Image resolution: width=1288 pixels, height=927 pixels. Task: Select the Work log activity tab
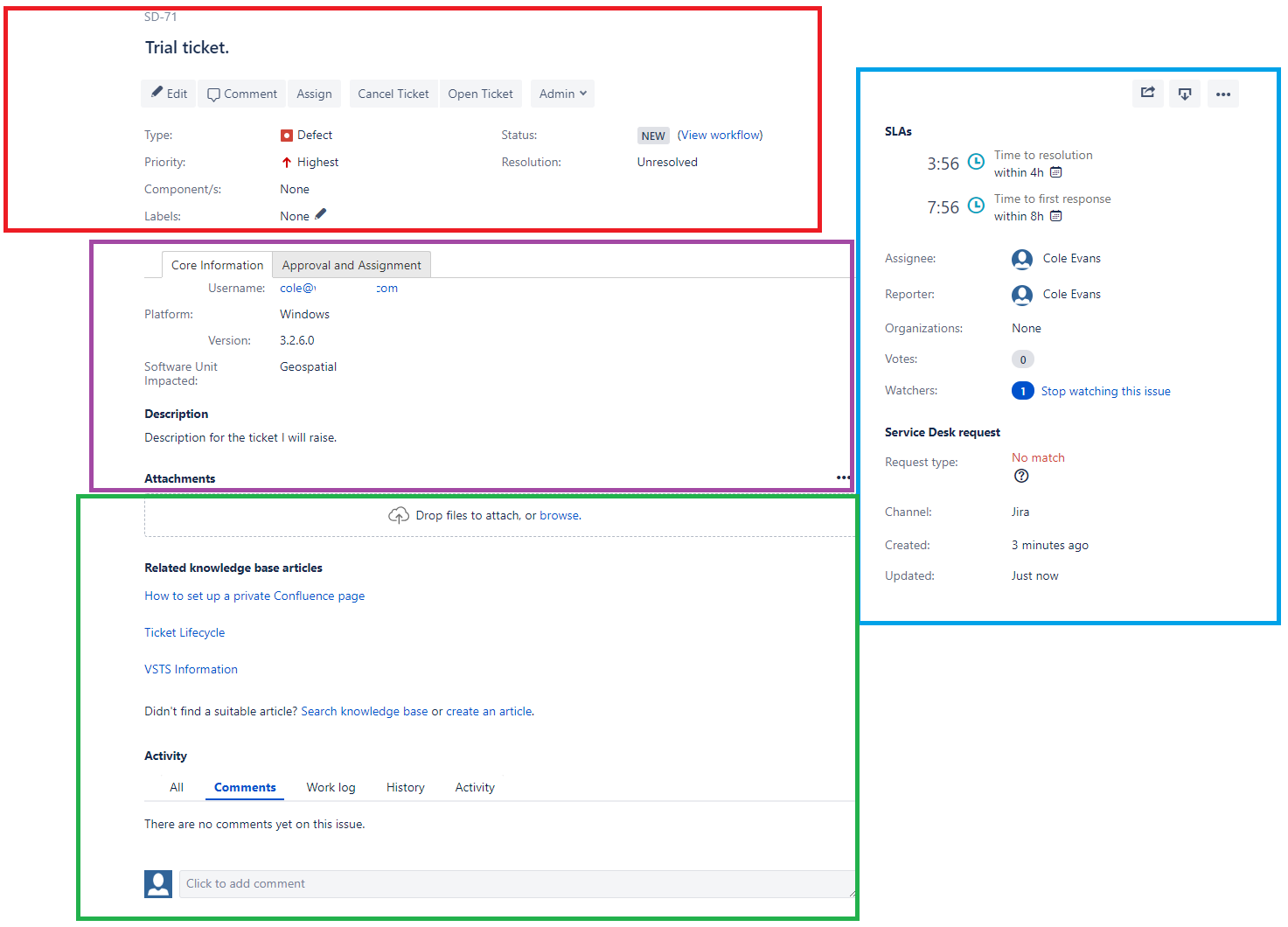[x=331, y=787]
